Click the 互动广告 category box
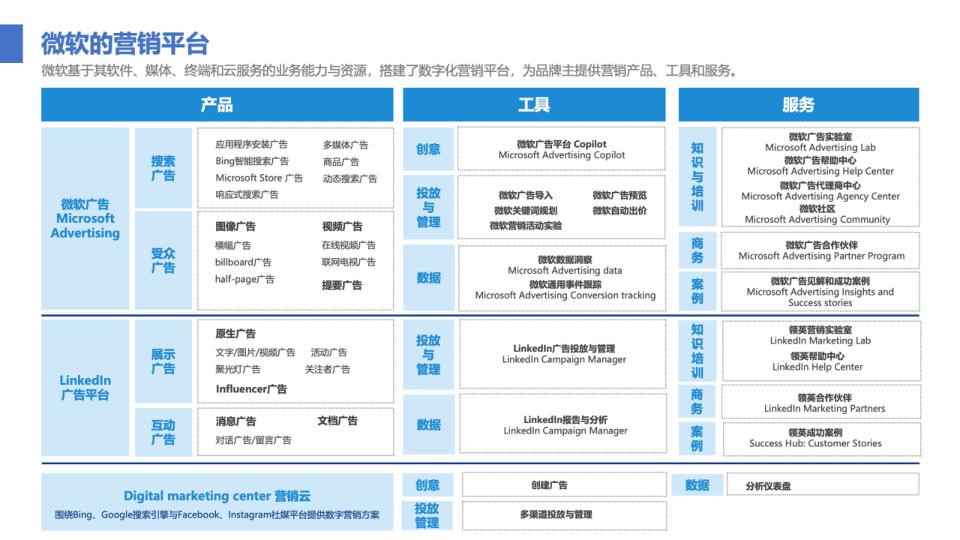The width and height of the screenshot is (960, 540). (x=163, y=432)
